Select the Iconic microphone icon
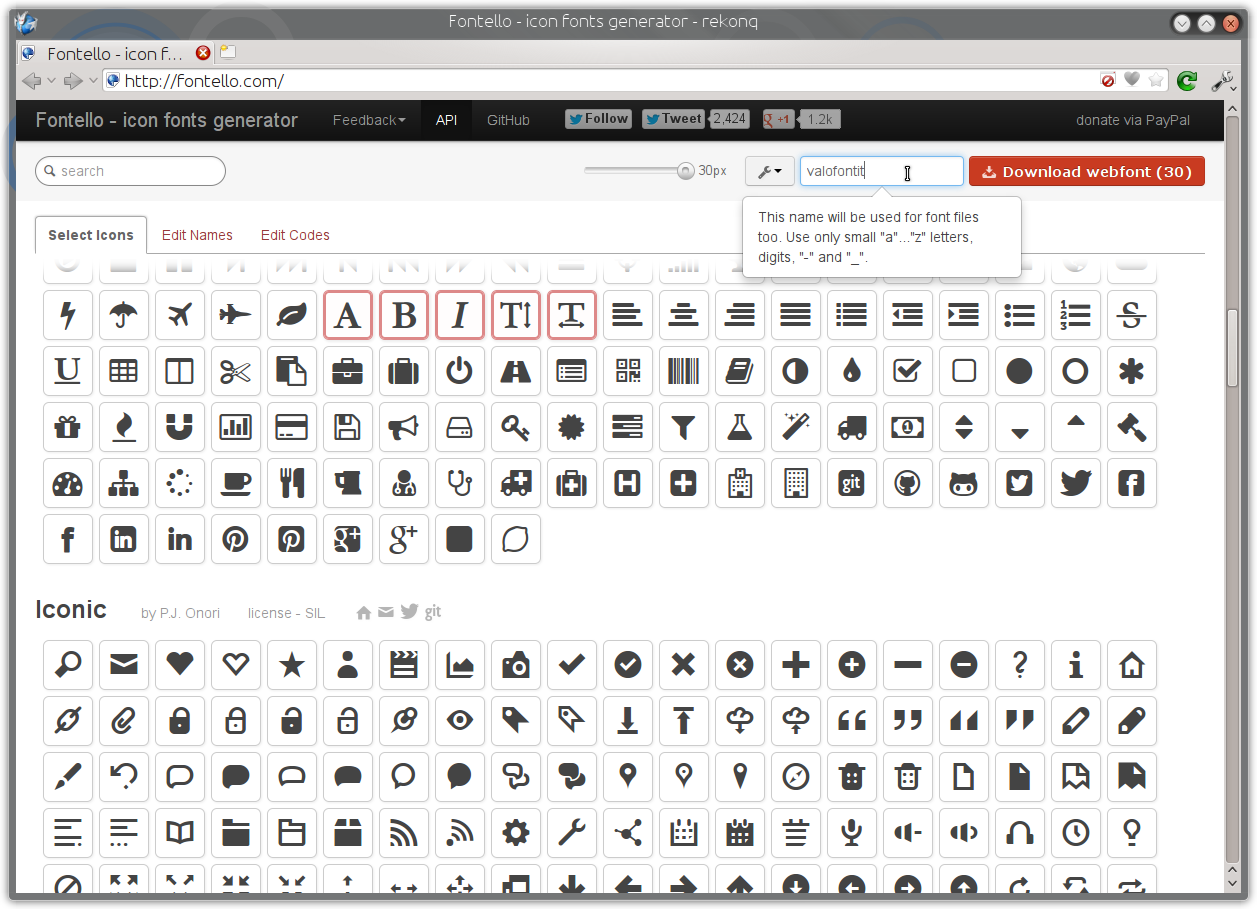Image resolution: width=1257 pixels, height=909 pixels. [x=852, y=832]
